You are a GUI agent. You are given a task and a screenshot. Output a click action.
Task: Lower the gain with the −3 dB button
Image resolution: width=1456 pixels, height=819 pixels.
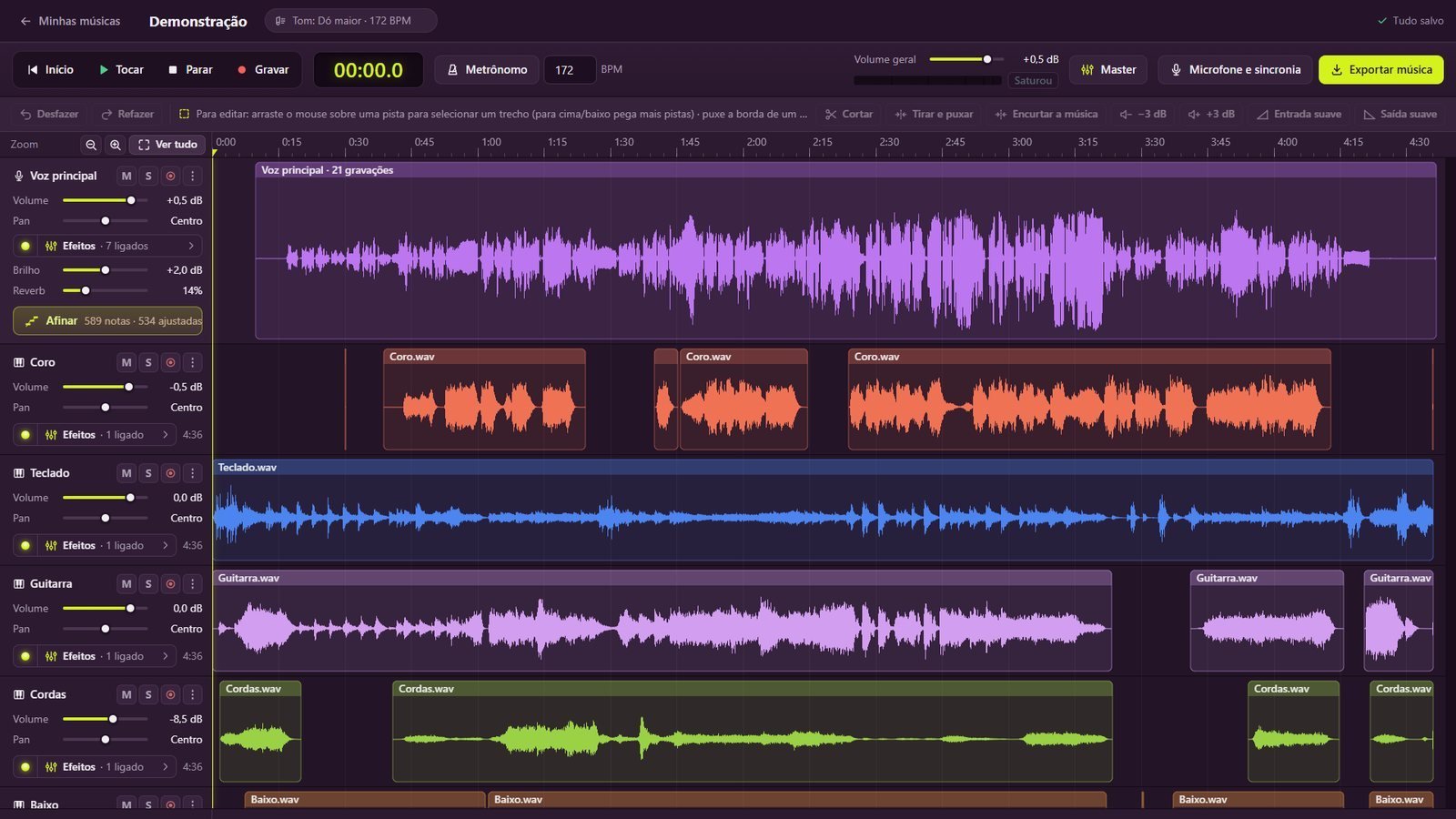coord(1143,115)
